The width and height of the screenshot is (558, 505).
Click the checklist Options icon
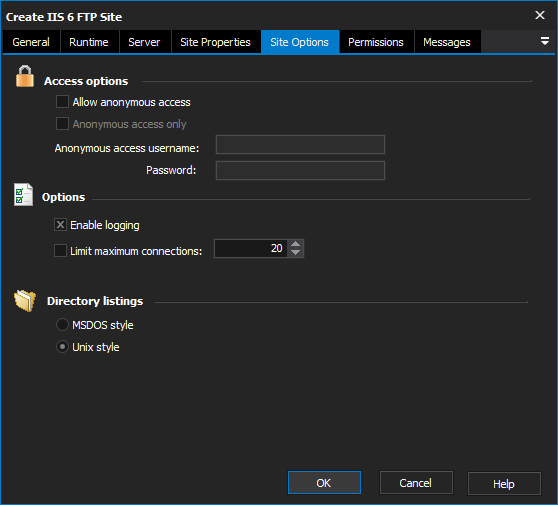point(23,195)
